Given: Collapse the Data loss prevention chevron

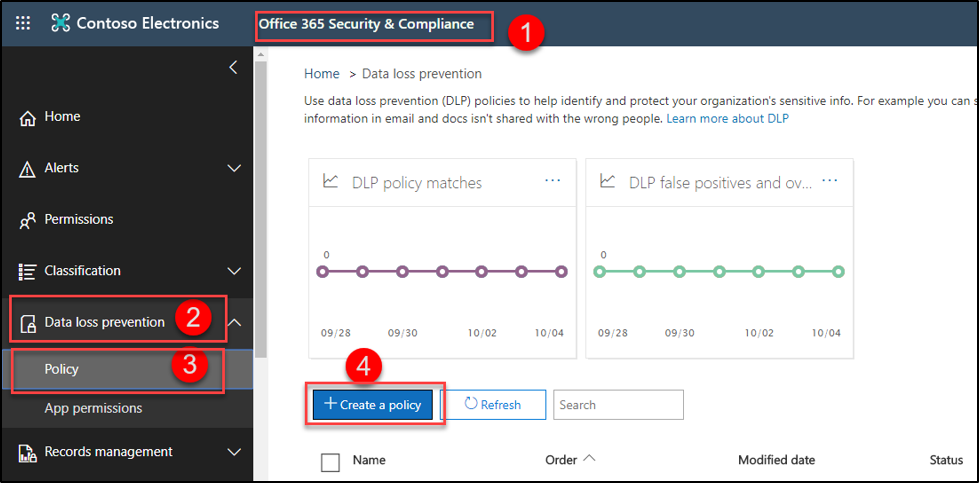Looking at the screenshot, I should click(x=235, y=322).
